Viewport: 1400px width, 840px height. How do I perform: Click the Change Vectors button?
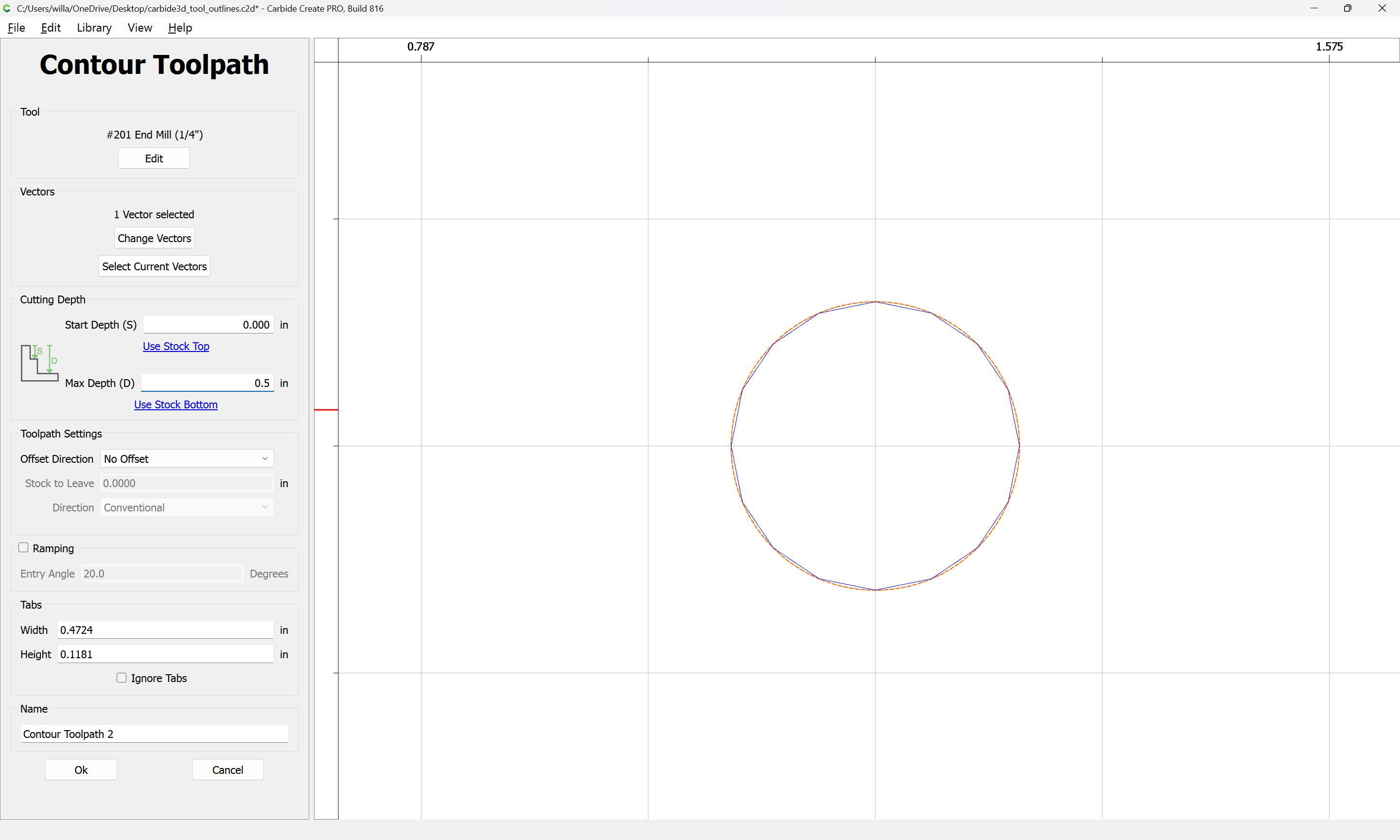pyautogui.click(x=155, y=238)
